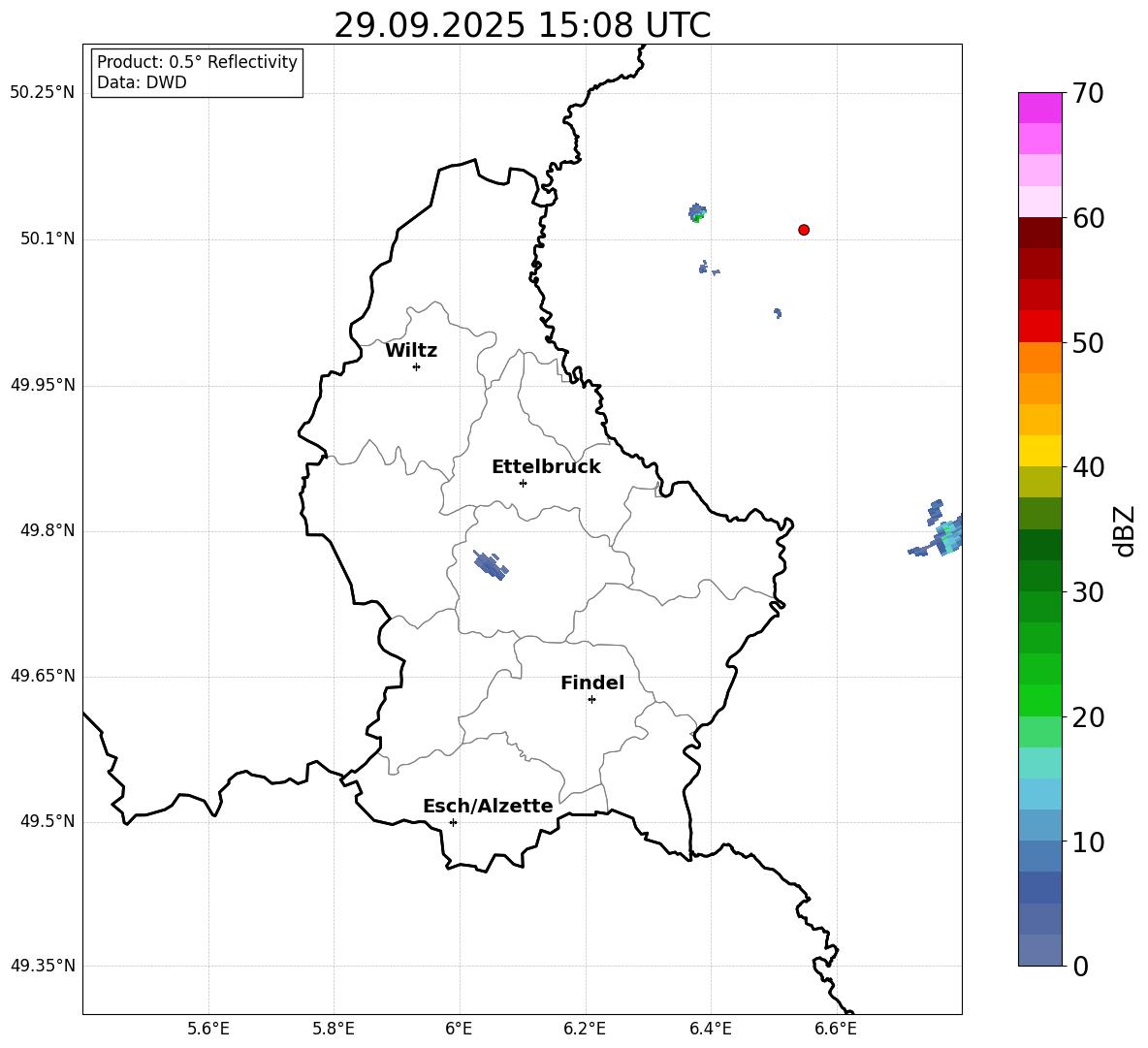Click the 49.95°N latitude label
This screenshot has height=1048, width=1148.
coord(43,385)
